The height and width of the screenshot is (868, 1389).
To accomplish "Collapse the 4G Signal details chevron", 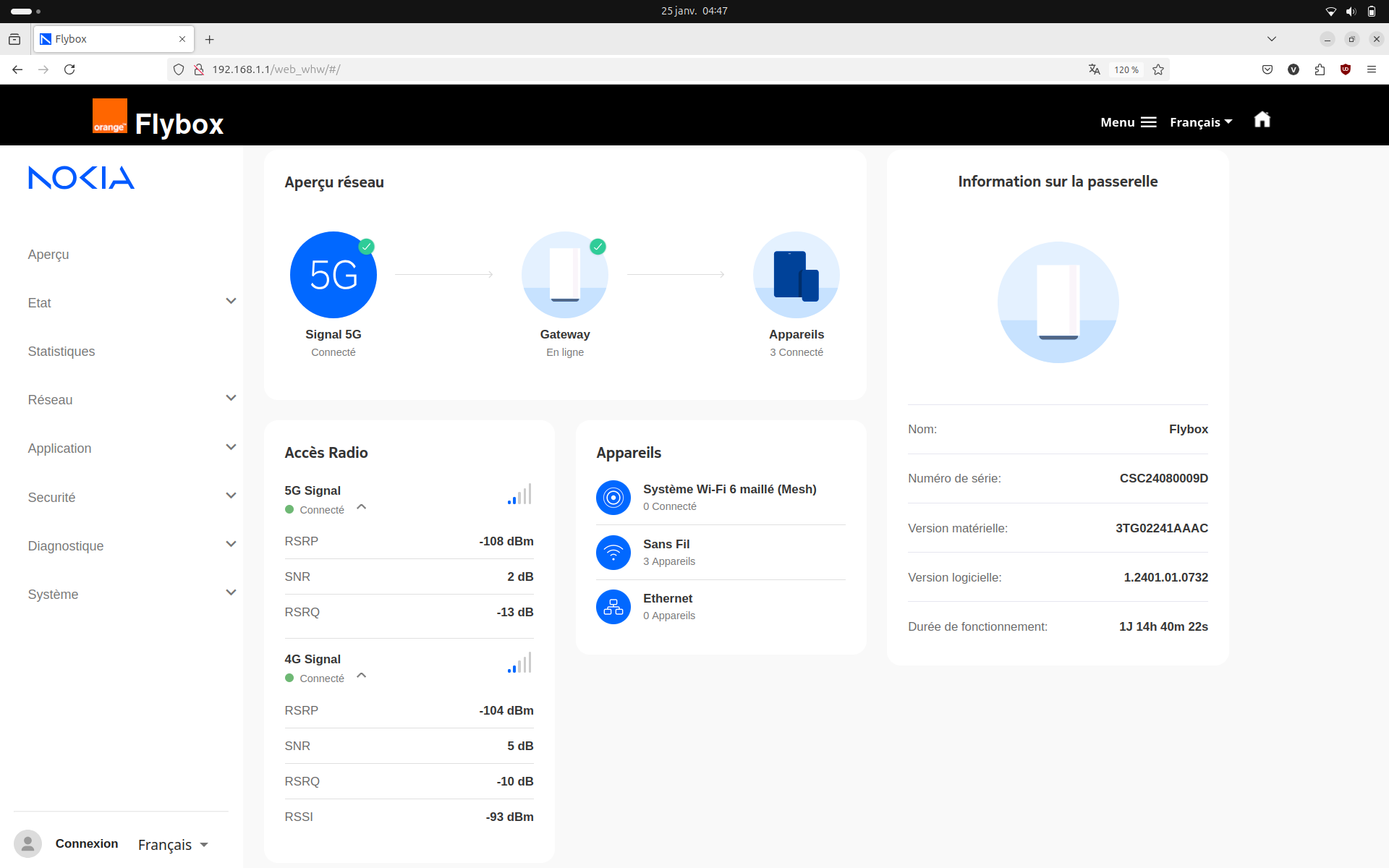I will pyautogui.click(x=362, y=676).
